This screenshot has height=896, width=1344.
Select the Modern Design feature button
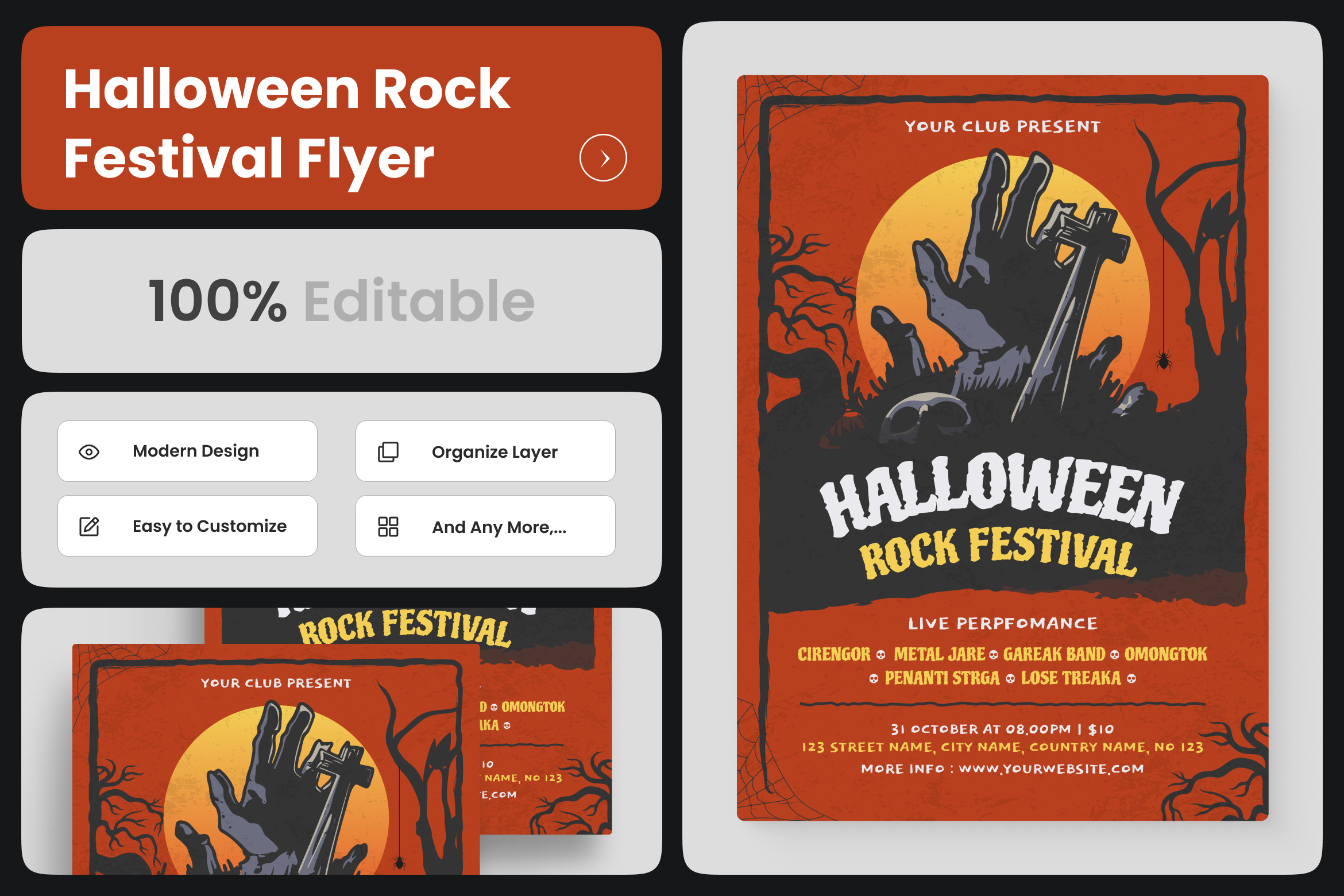point(187,451)
